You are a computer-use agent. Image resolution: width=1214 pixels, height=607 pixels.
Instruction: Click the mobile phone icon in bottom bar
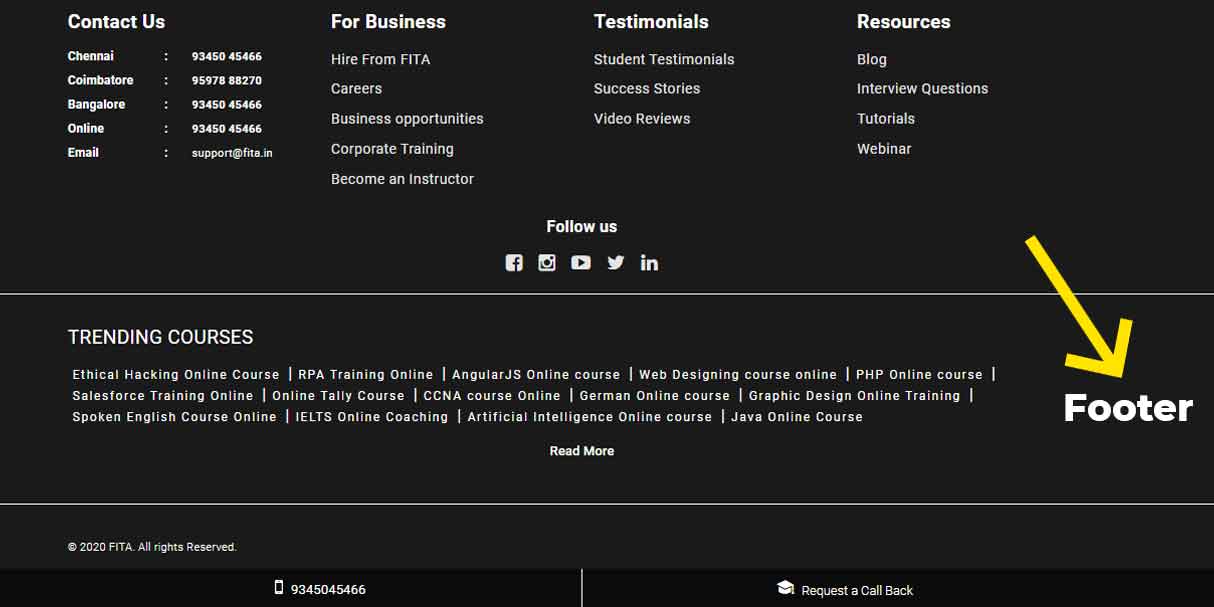click(x=279, y=588)
